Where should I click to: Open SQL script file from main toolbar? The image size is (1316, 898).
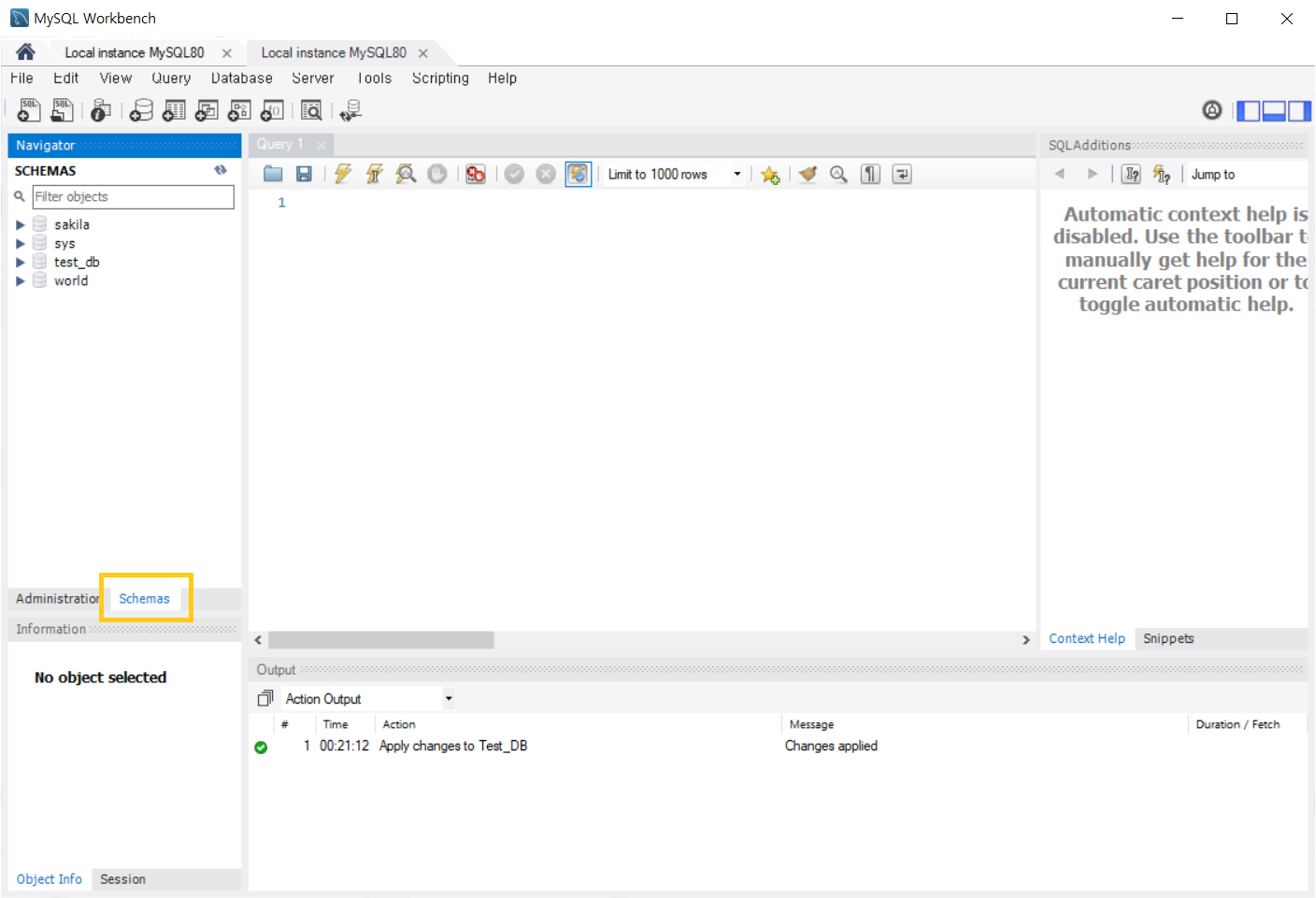click(x=62, y=110)
